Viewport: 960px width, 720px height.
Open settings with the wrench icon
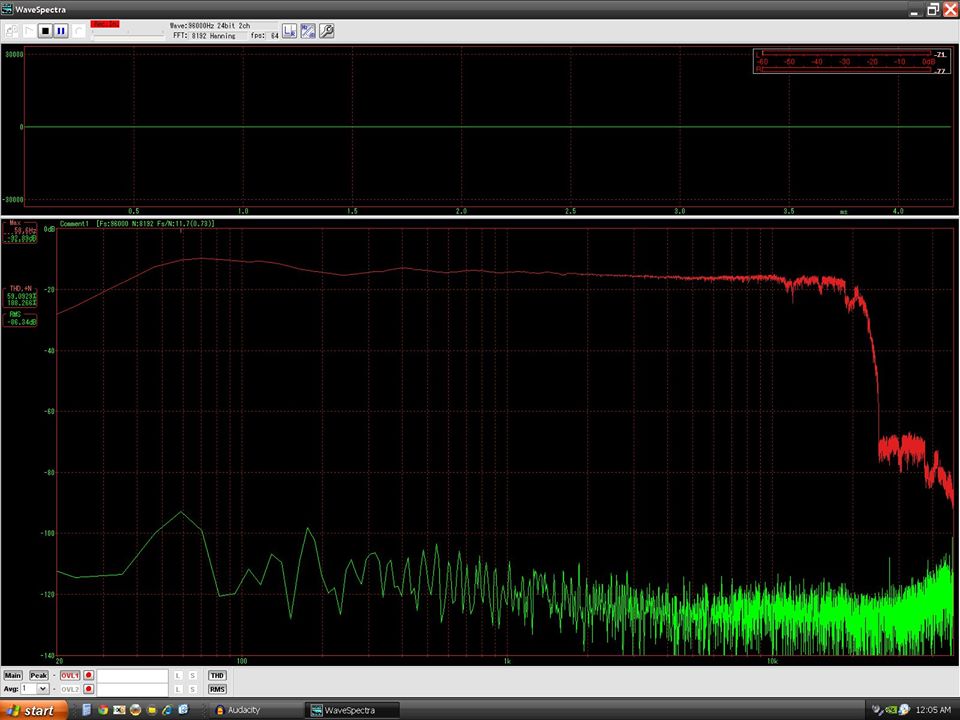(327, 31)
